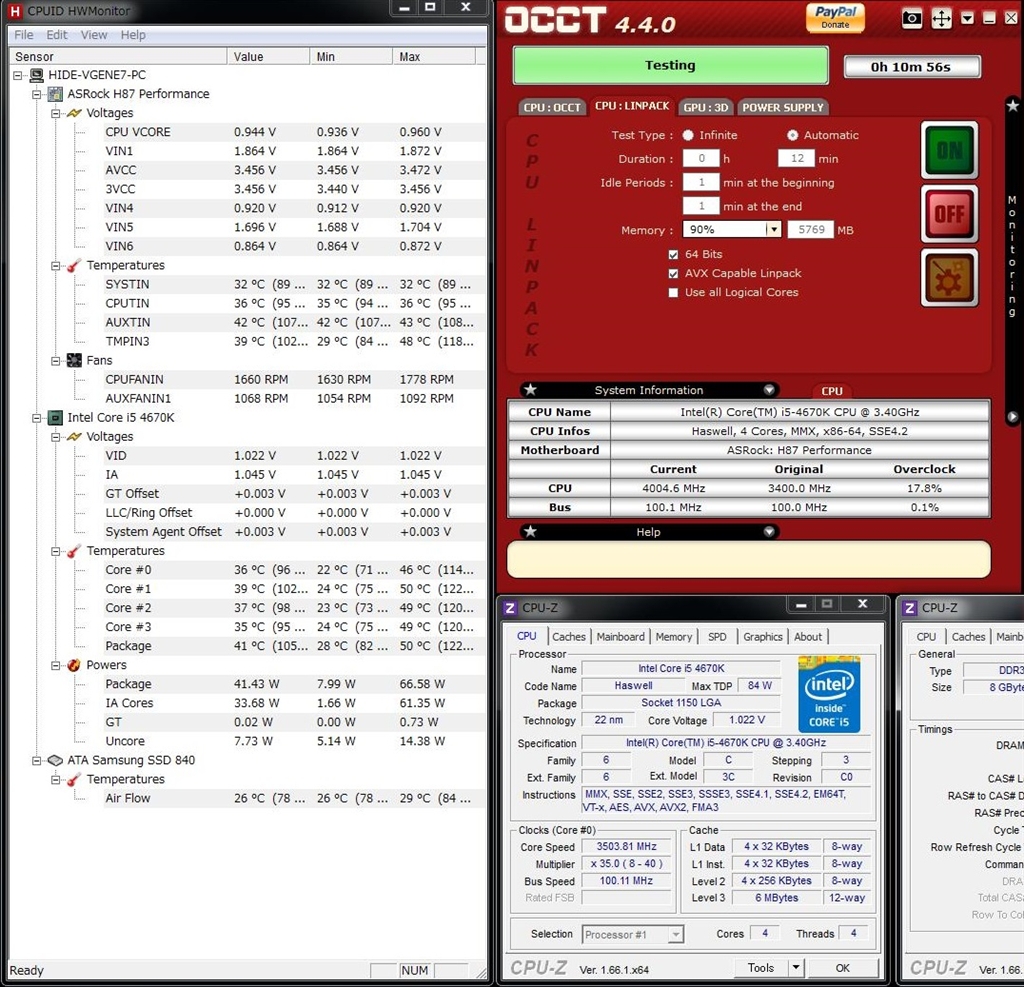Click the CPU tab under System Information
The height and width of the screenshot is (987, 1024).
pos(831,391)
